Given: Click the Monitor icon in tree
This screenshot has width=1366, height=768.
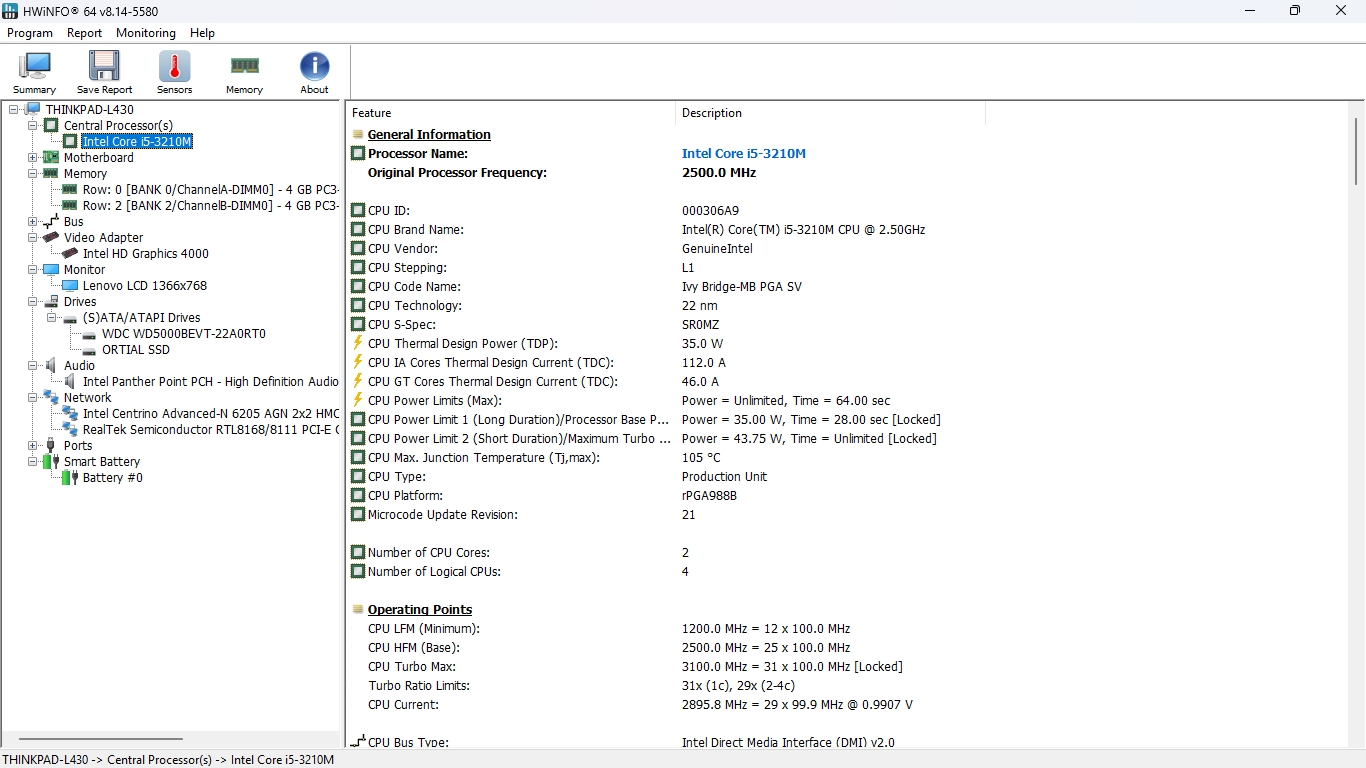Looking at the screenshot, I should (51, 270).
